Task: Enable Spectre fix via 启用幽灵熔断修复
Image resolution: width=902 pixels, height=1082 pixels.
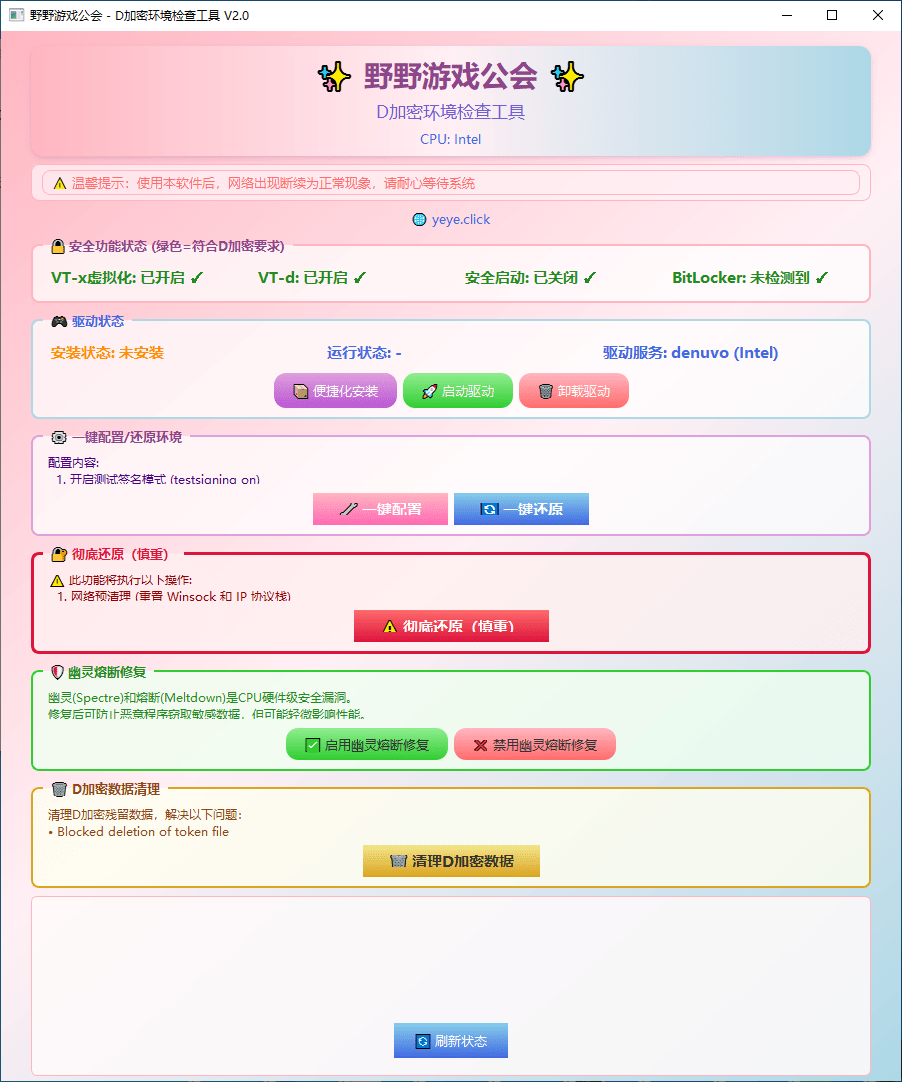Action: (366, 745)
